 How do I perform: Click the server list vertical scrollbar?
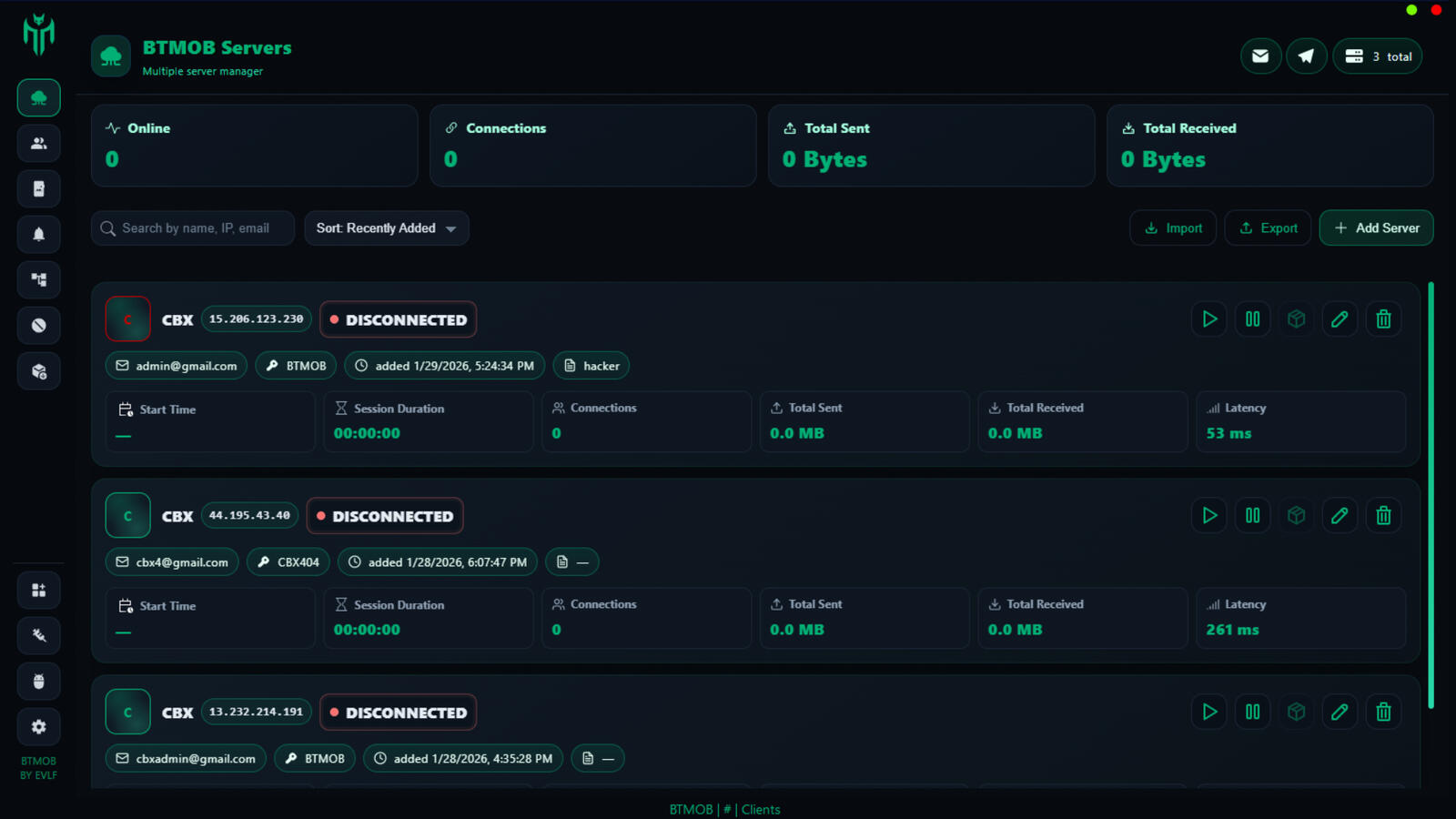point(1431,496)
